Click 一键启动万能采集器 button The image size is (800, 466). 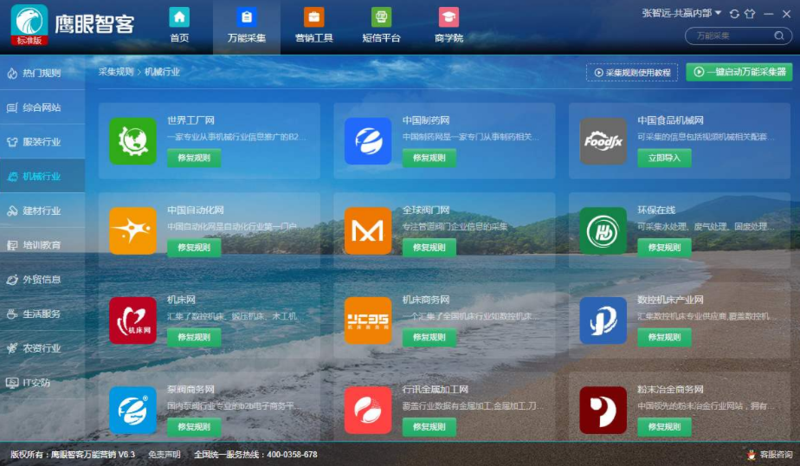[739, 72]
